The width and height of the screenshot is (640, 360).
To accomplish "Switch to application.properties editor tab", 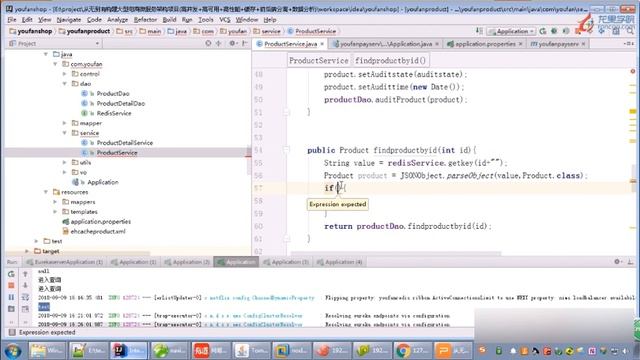I will [485, 44].
